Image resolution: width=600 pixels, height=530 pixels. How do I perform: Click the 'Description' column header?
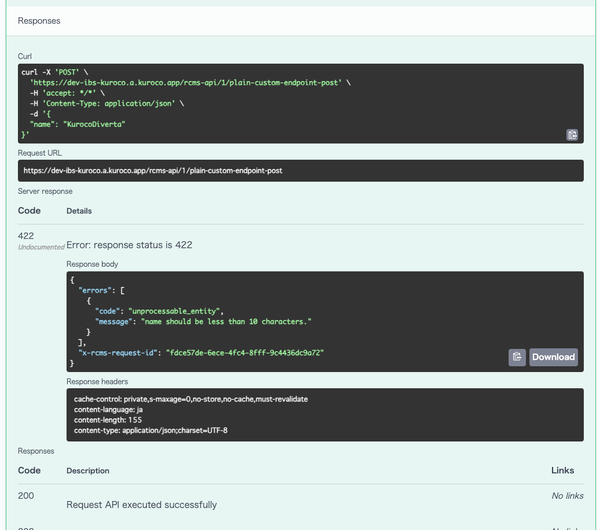88,471
